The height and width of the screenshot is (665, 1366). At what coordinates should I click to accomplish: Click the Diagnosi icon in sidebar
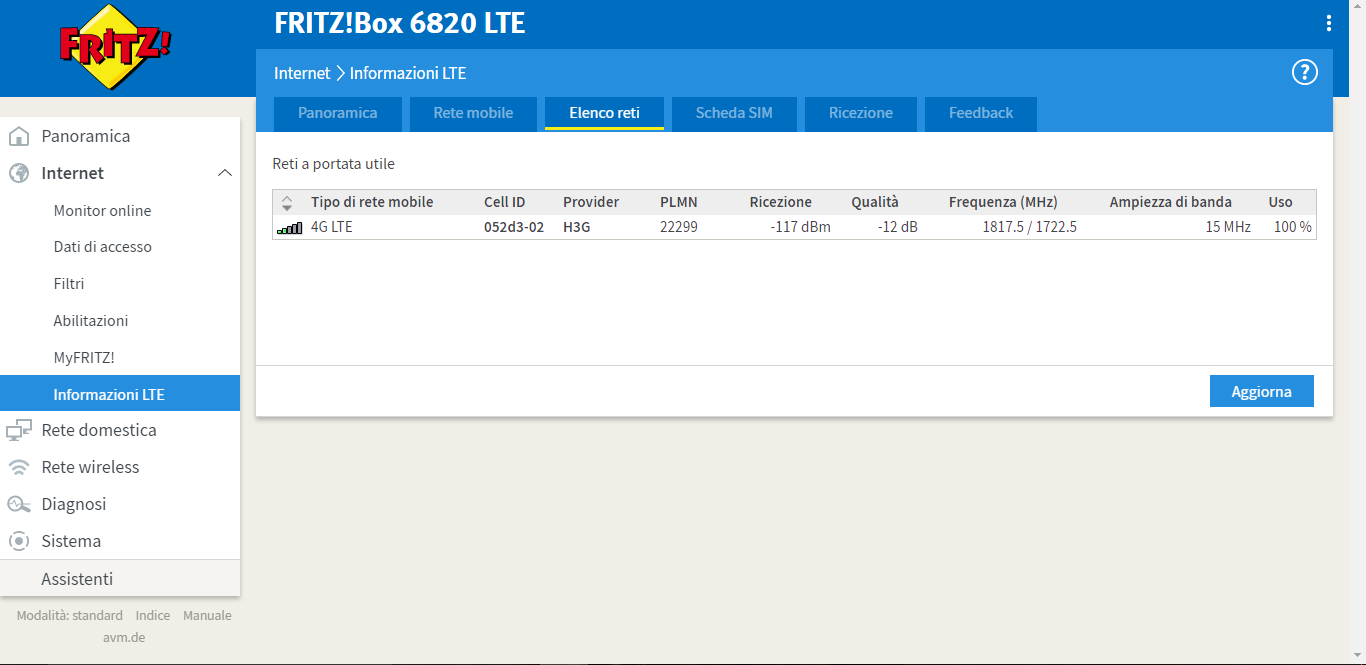click(x=18, y=504)
